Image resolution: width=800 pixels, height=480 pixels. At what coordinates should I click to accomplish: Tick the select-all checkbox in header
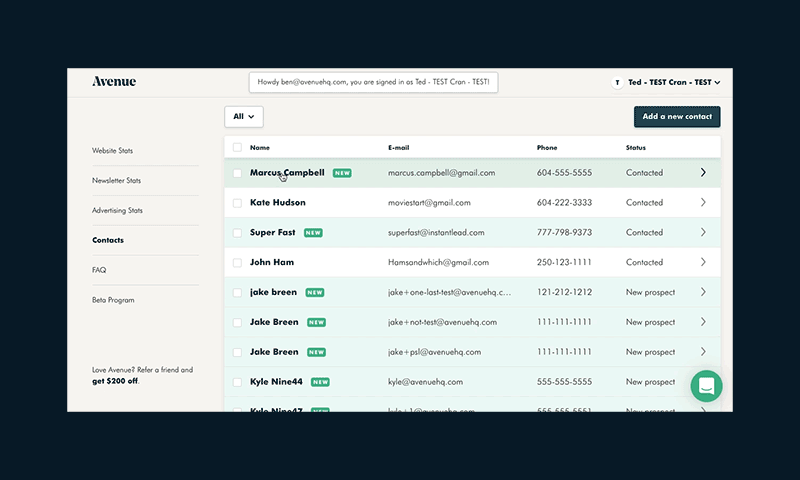click(x=237, y=147)
